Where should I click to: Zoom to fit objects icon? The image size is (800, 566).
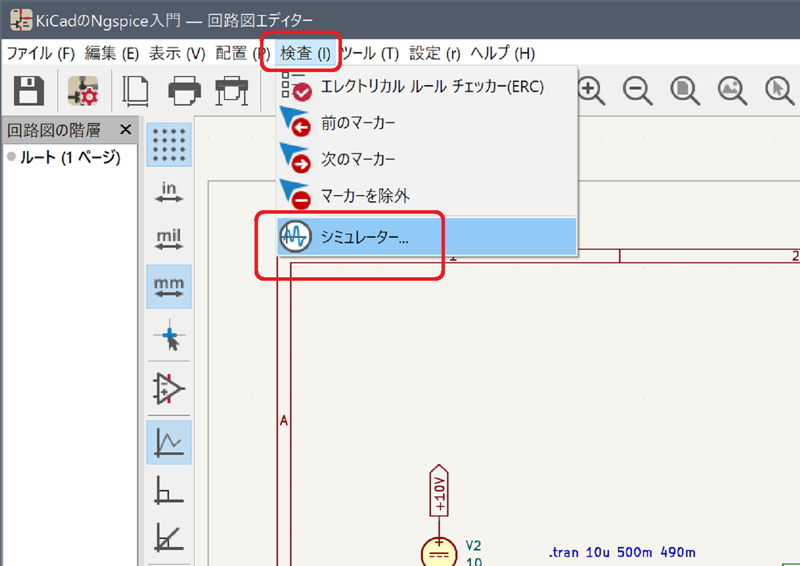[x=733, y=91]
